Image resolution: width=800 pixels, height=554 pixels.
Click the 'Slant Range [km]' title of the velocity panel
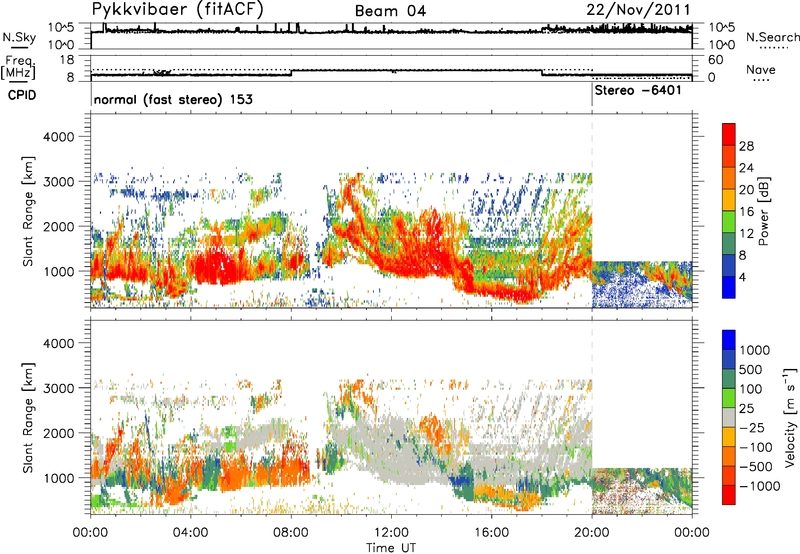pos(28,417)
